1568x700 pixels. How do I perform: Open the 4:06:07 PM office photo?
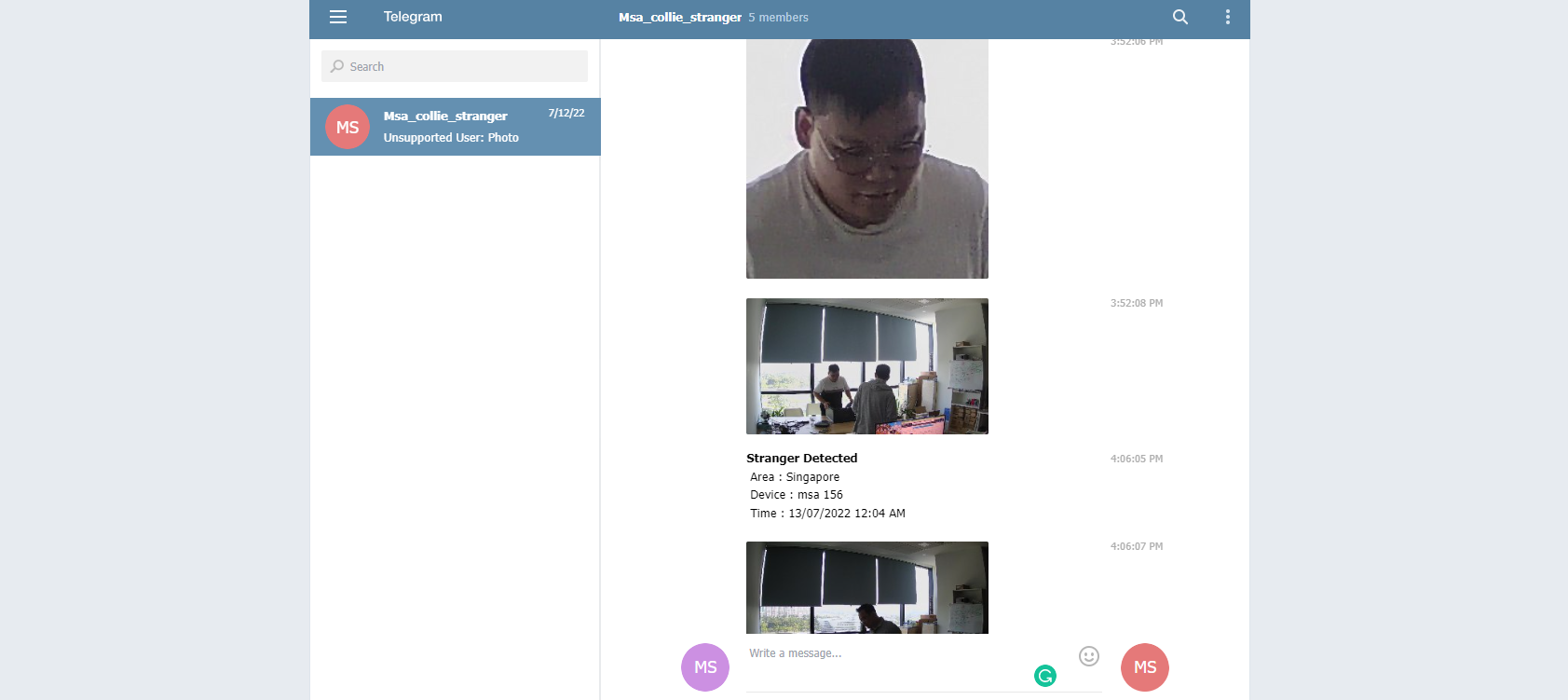pos(867,587)
